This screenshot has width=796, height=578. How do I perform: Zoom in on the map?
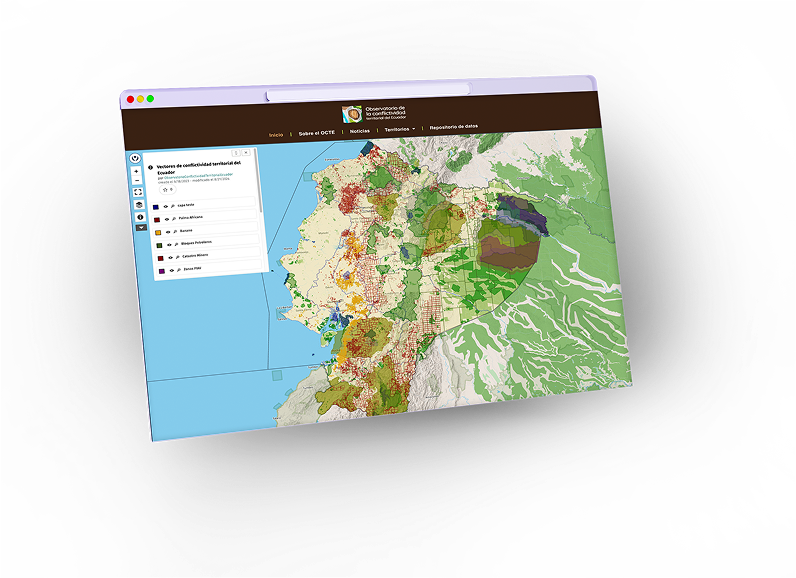(x=137, y=171)
